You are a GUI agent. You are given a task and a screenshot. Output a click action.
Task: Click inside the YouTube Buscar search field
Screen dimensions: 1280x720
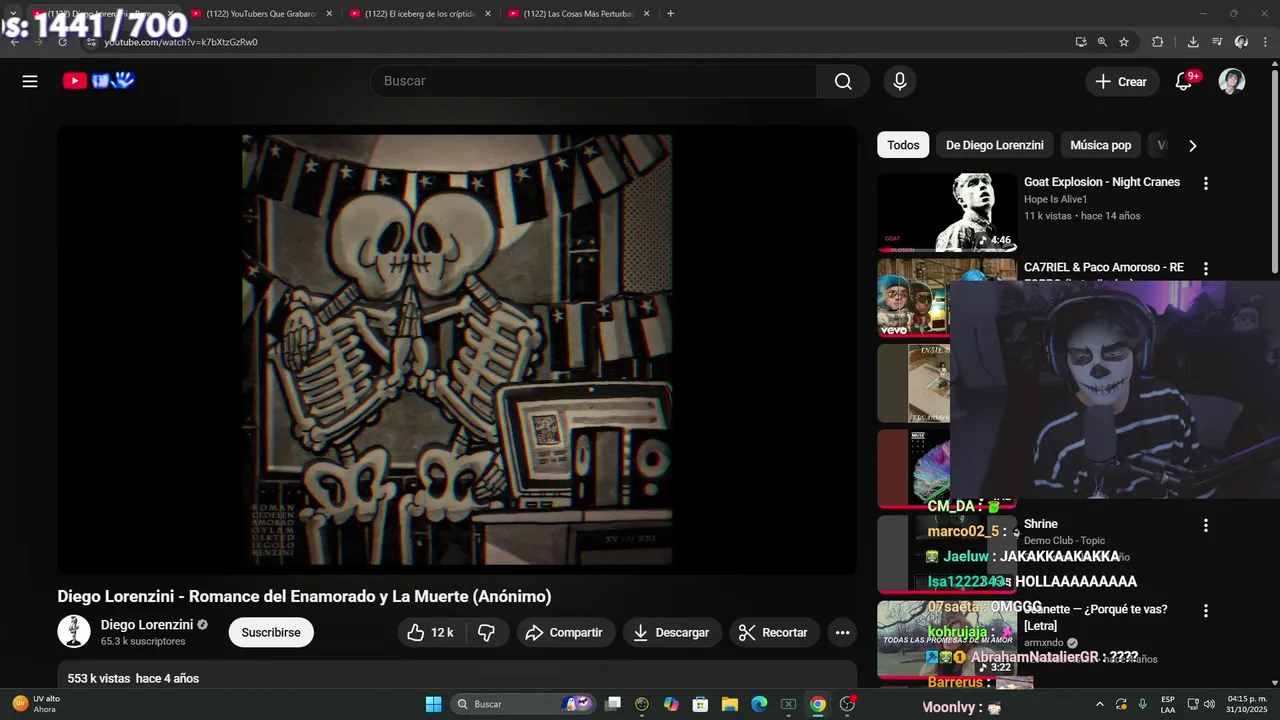594,81
